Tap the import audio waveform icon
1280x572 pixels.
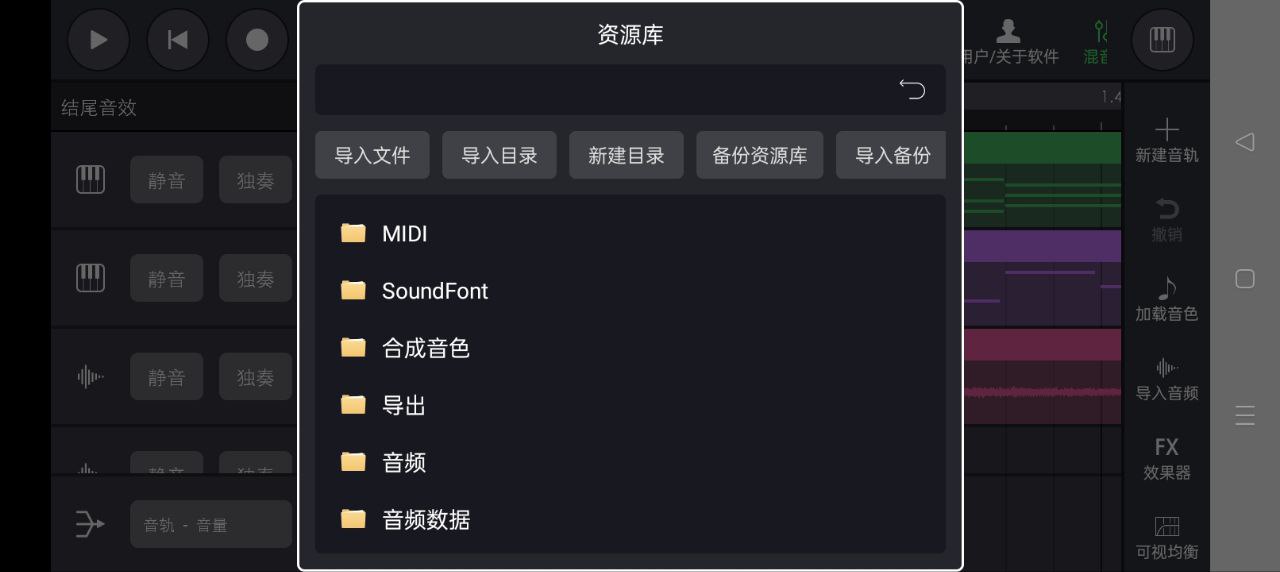(x=1166, y=377)
